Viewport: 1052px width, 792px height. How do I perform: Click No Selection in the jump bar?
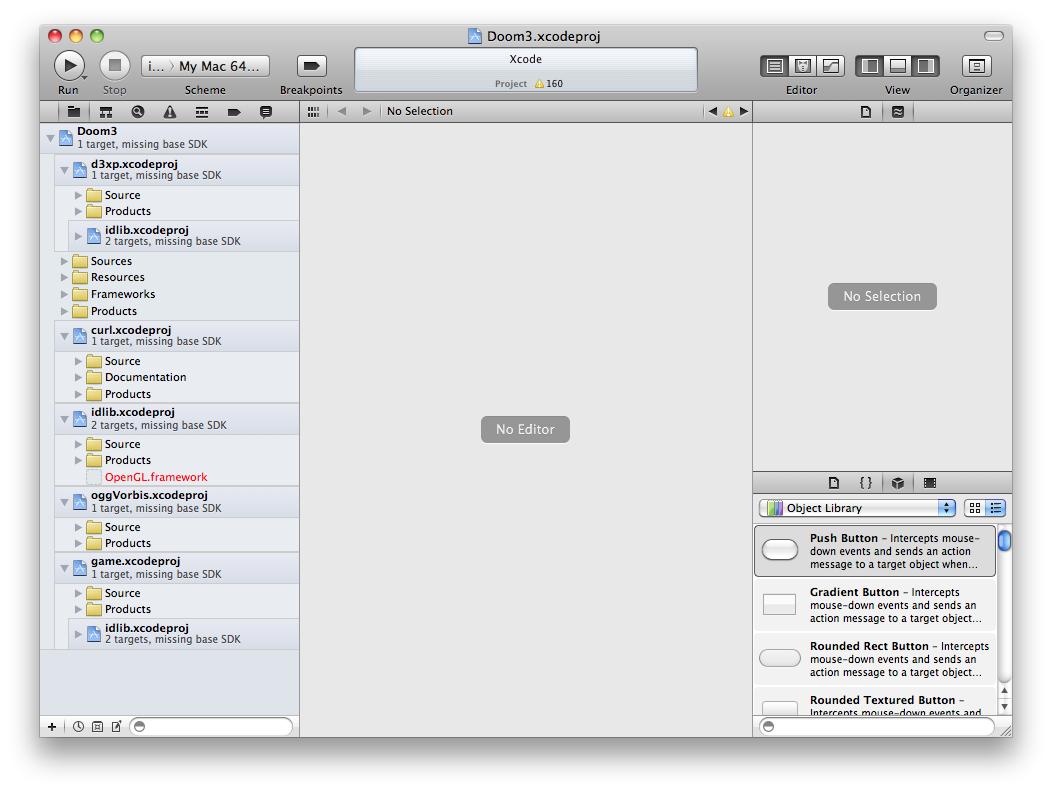420,111
